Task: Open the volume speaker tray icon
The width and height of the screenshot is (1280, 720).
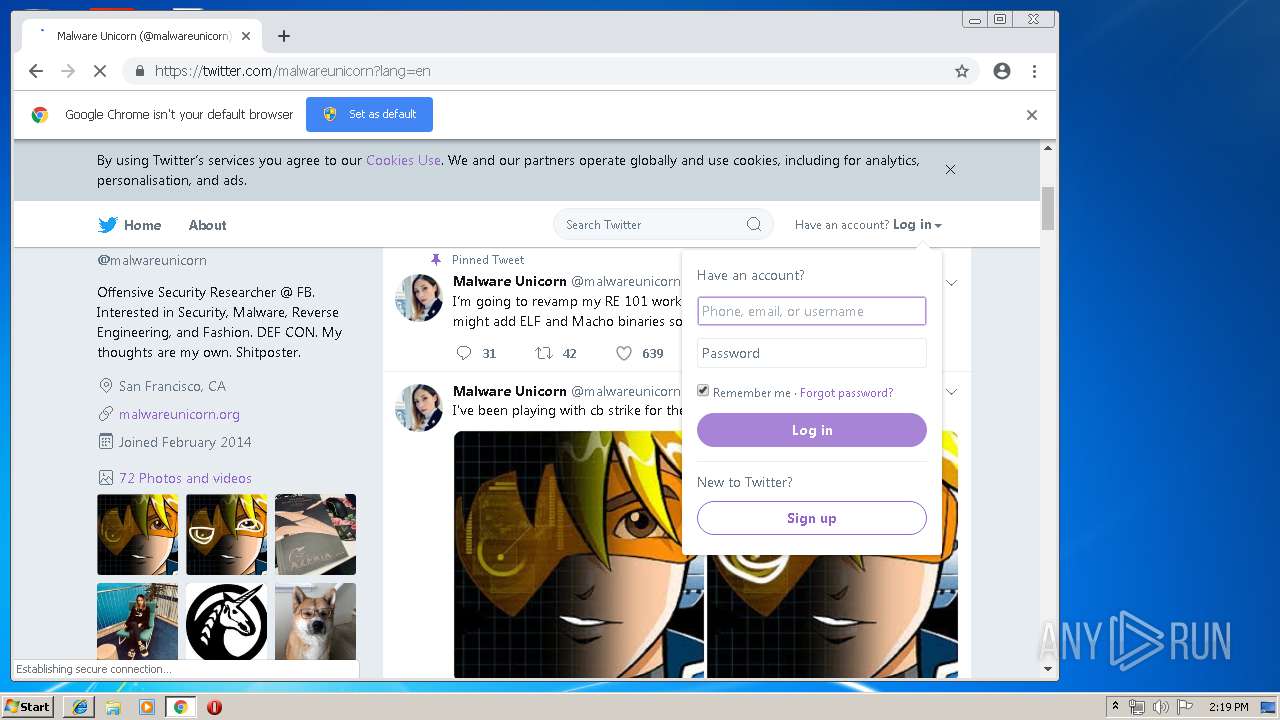Action: coord(1161,707)
